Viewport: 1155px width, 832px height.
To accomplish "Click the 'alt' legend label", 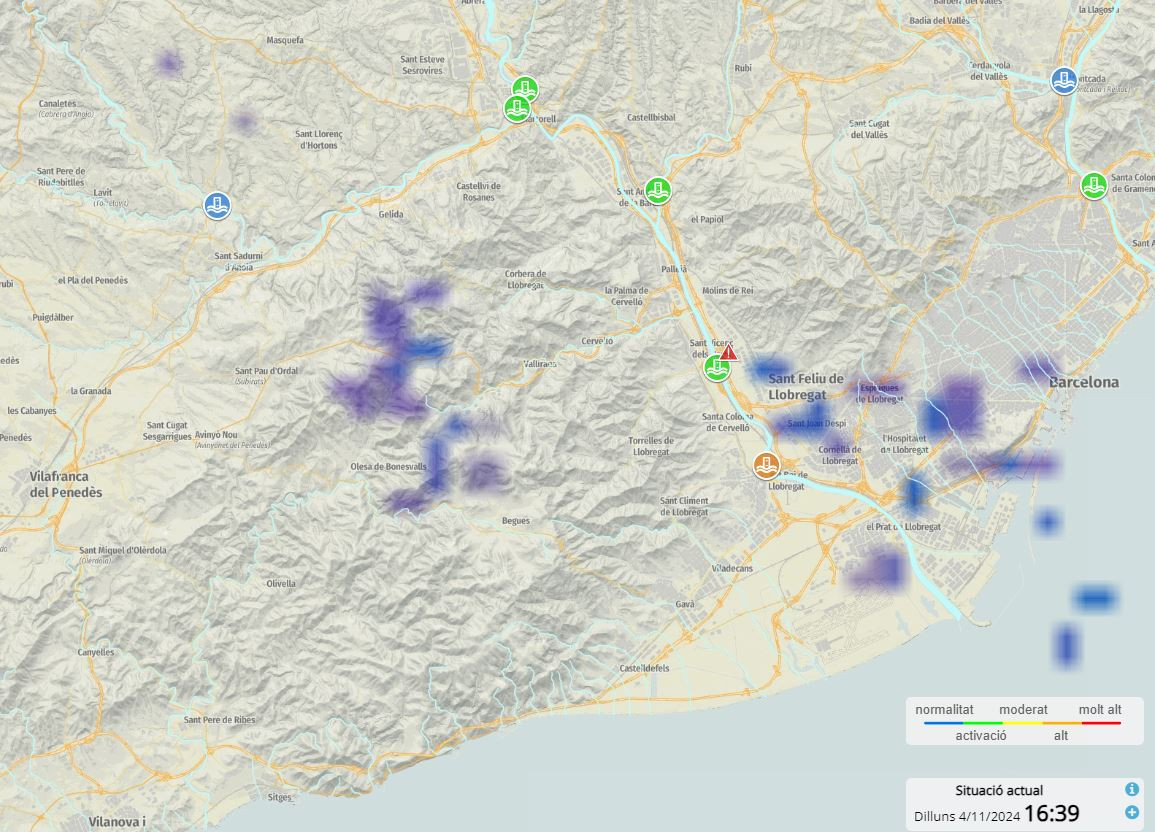I will (1061, 736).
